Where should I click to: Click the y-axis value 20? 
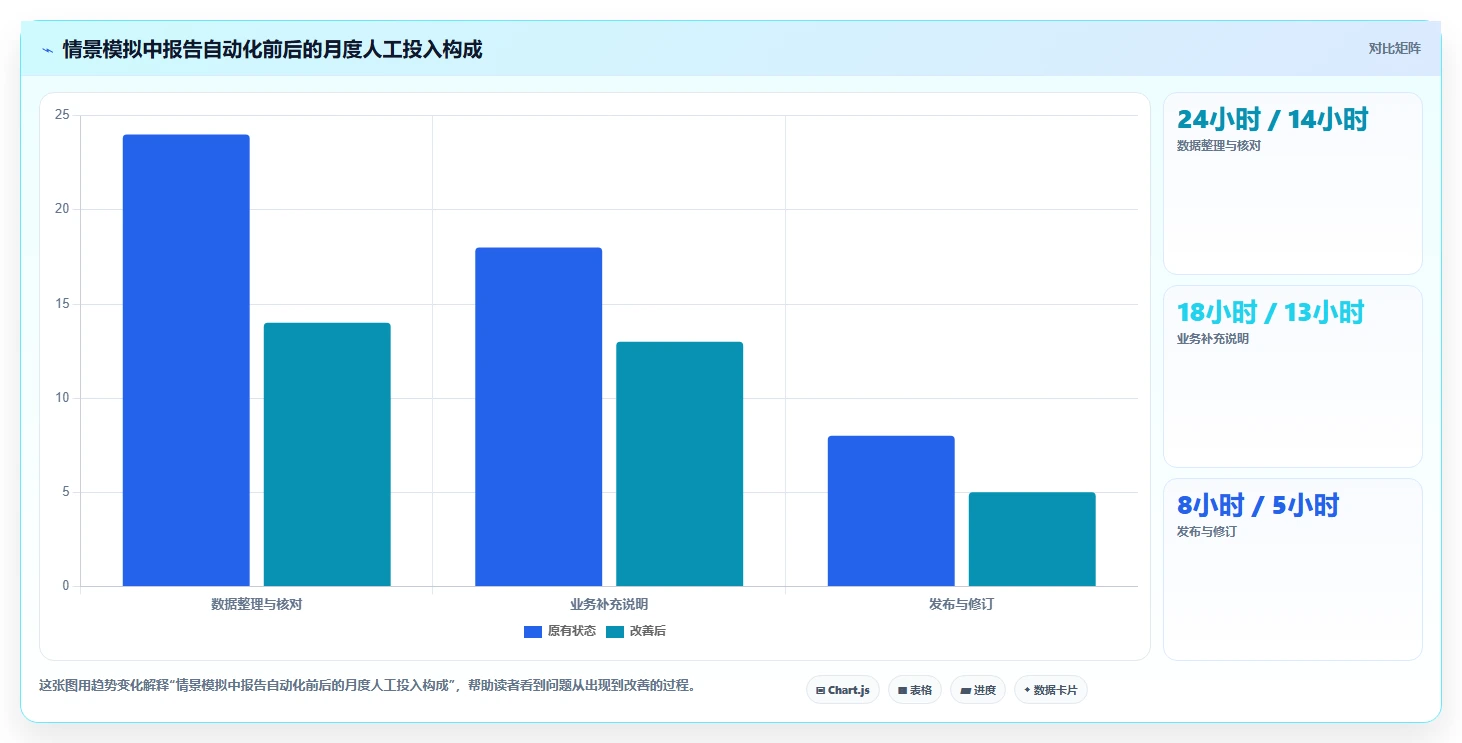point(62,209)
